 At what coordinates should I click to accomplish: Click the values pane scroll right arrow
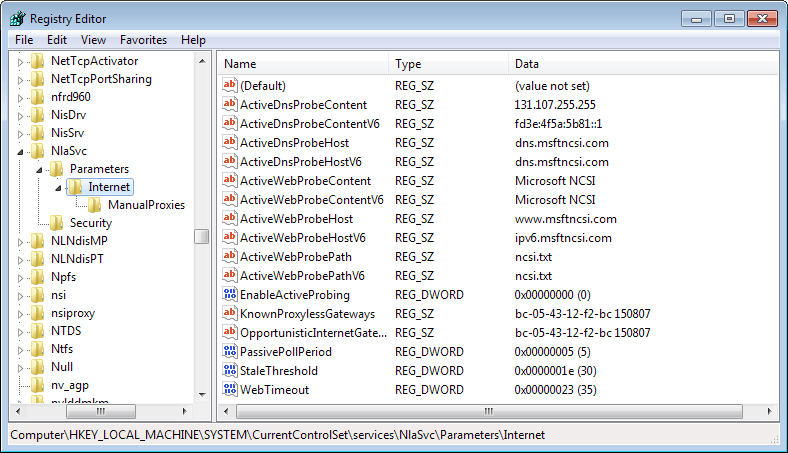[769, 411]
